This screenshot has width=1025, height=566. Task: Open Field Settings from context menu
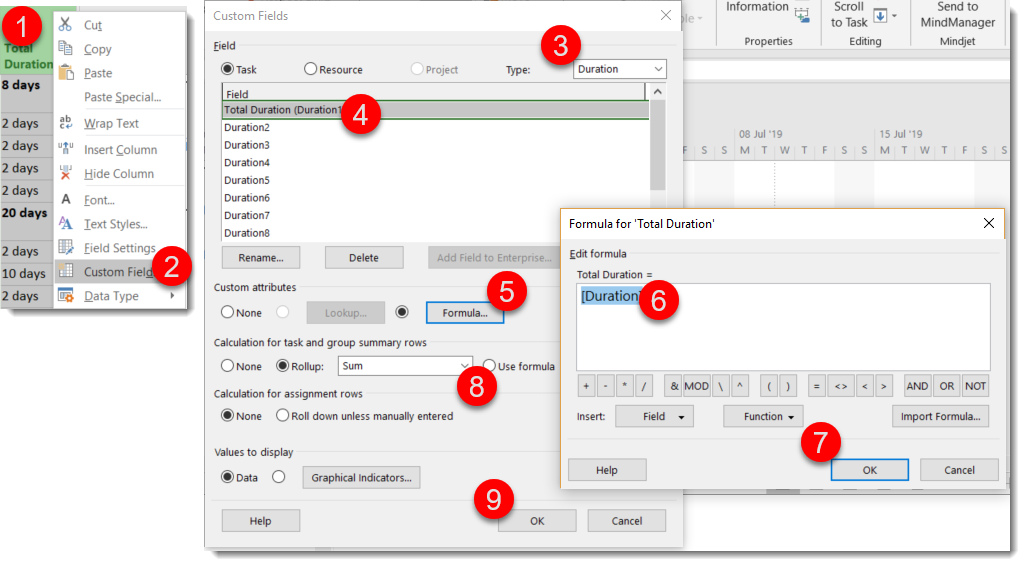click(x=119, y=248)
